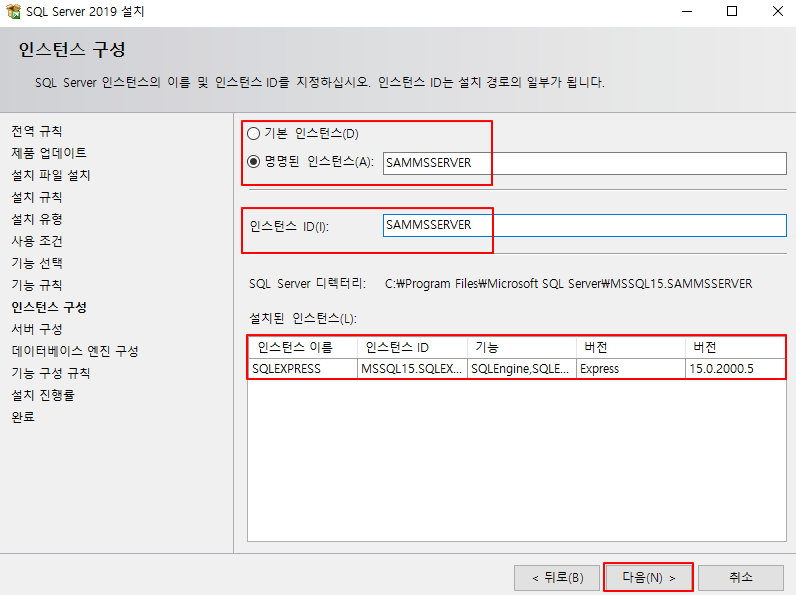The image size is (796, 595).
Task: Click 설치 파일 설치 step in sidebar
Action: (51, 175)
